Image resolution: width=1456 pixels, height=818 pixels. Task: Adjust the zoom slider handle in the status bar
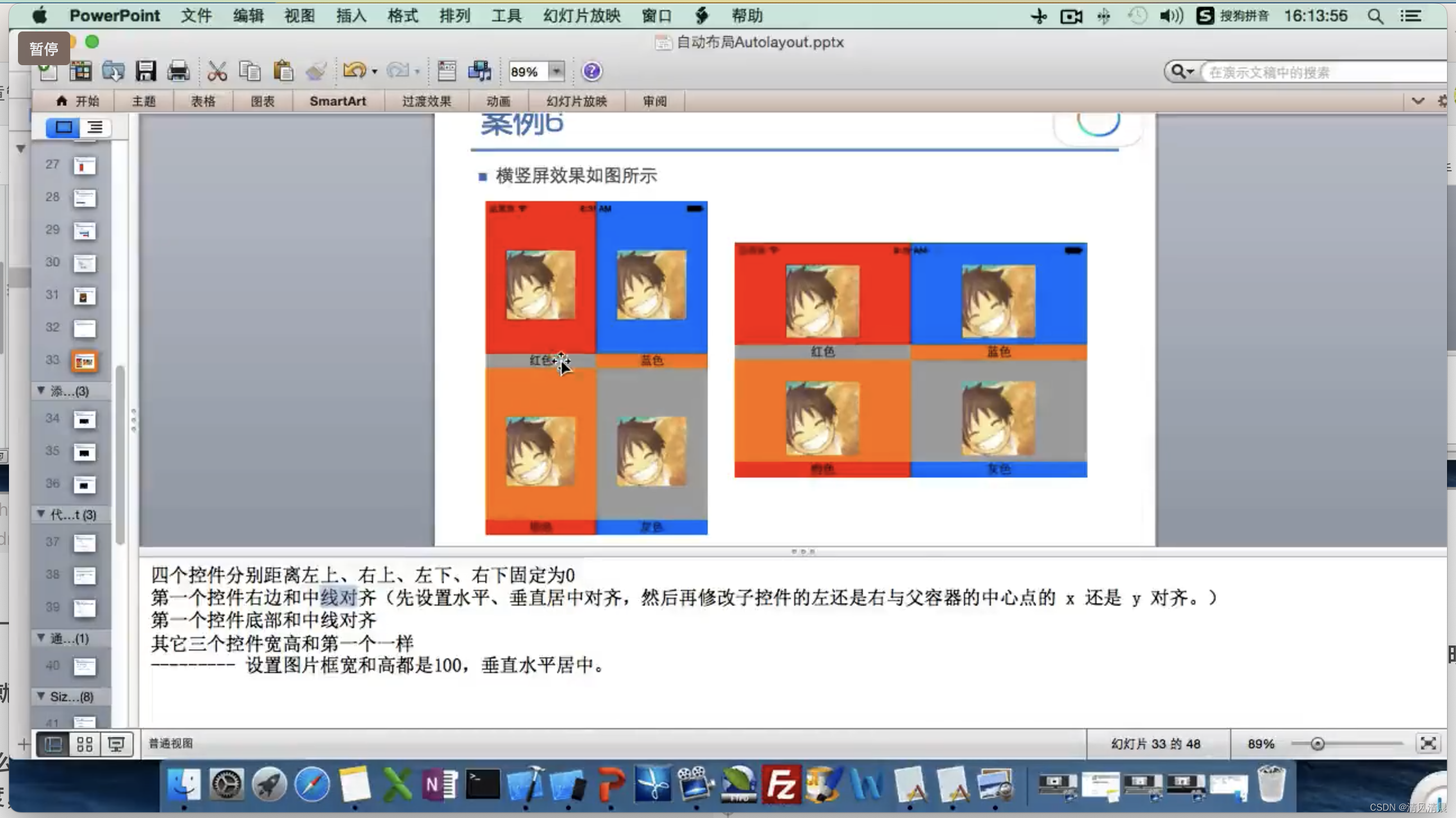1317,744
